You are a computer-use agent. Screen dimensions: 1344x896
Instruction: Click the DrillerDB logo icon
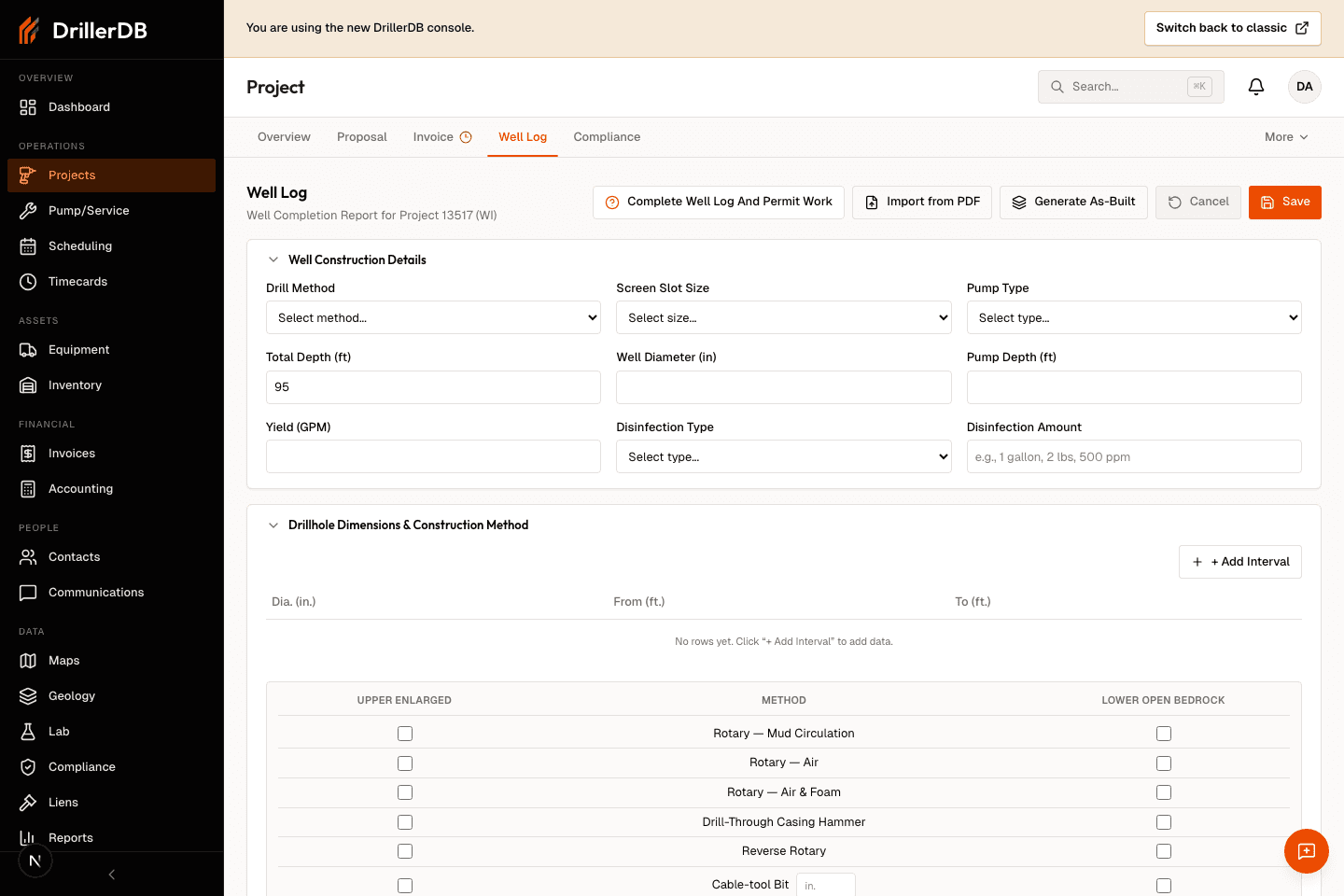coord(29,30)
